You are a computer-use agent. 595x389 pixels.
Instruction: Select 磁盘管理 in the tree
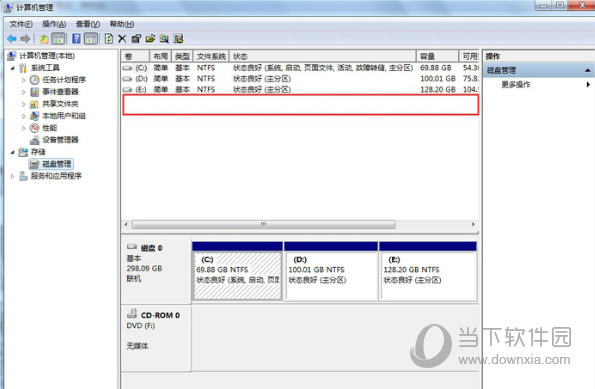tap(57, 164)
